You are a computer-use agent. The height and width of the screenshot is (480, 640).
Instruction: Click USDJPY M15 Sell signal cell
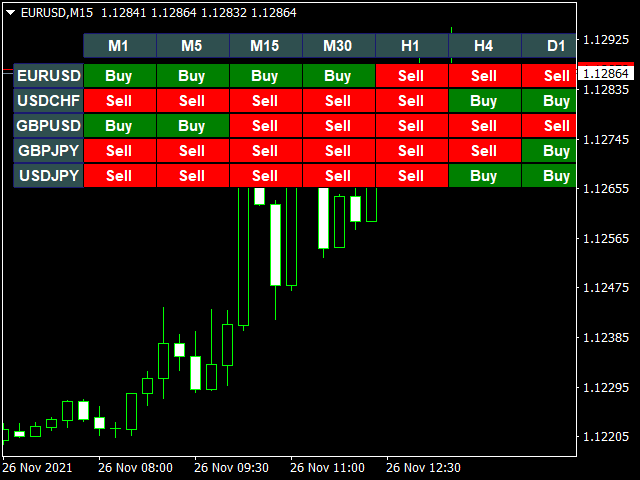point(266,176)
